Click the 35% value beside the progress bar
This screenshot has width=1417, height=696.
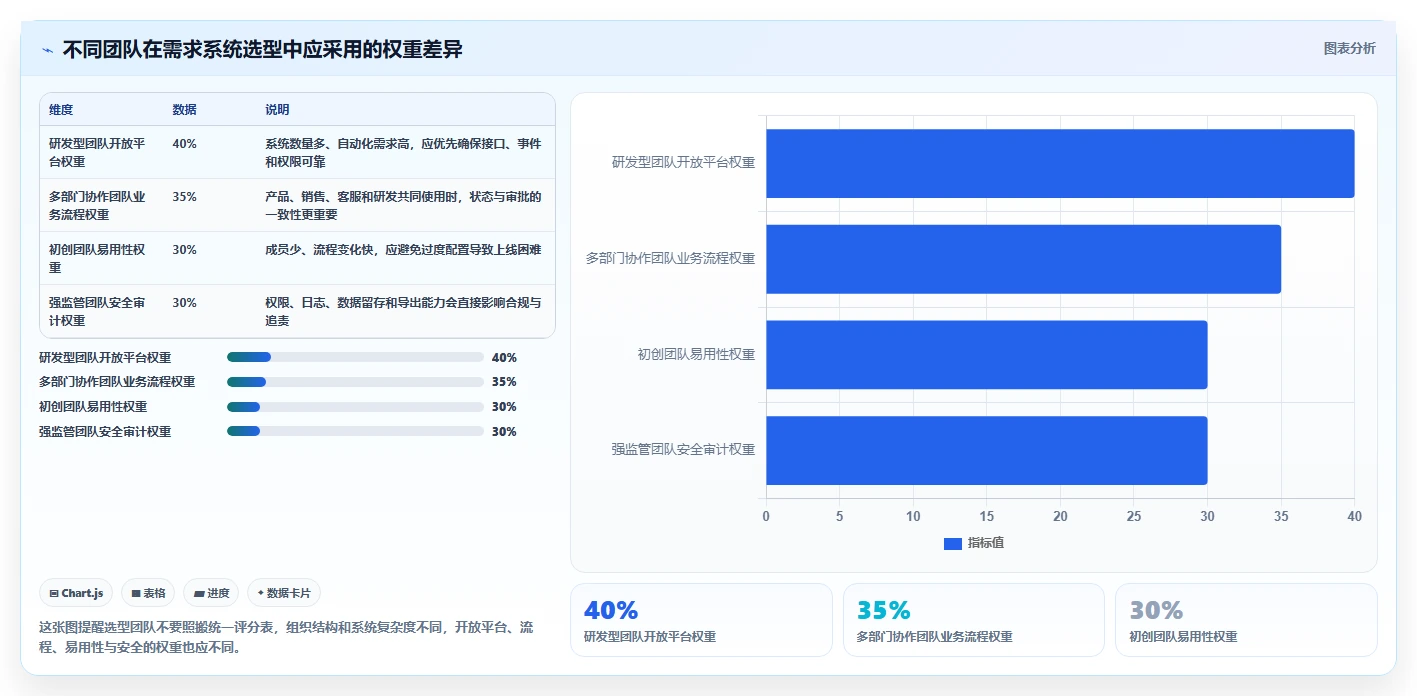pos(504,382)
